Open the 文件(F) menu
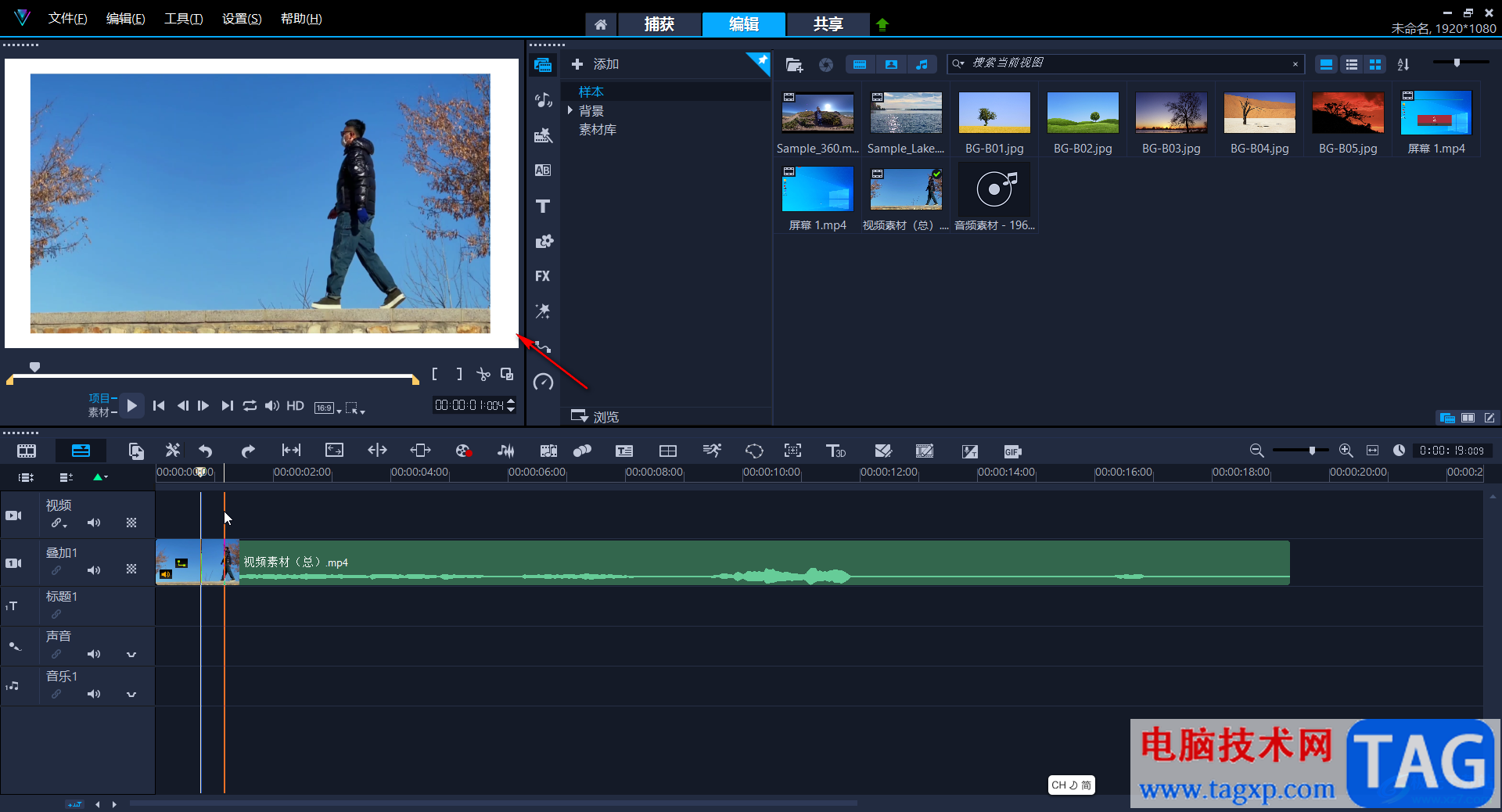The height and width of the screenshot is (812, 1502). point(67,18)
